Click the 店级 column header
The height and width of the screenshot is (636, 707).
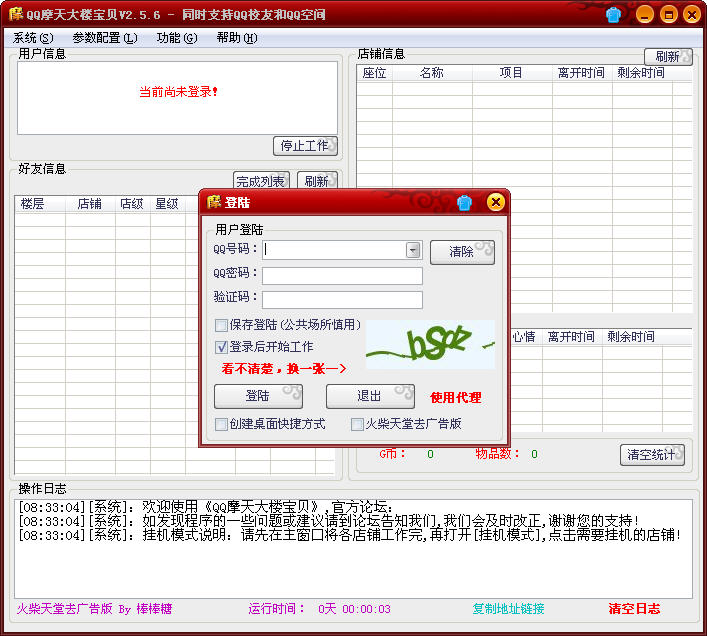(132, 204)
